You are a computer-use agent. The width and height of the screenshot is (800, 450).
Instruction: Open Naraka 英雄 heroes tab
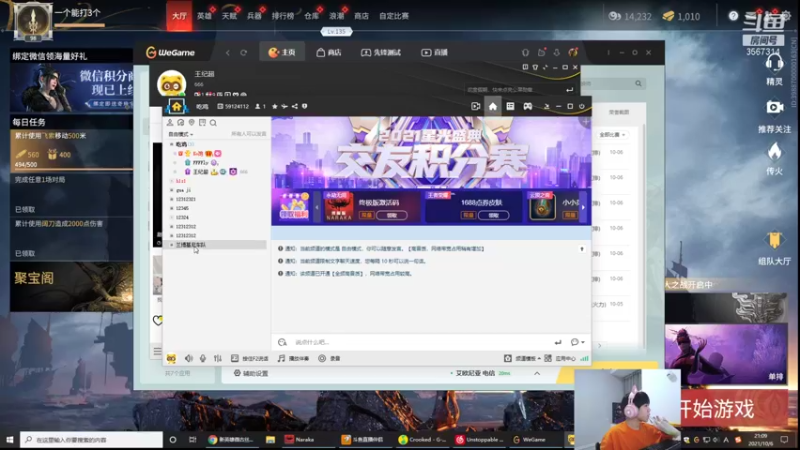(204, 16)
